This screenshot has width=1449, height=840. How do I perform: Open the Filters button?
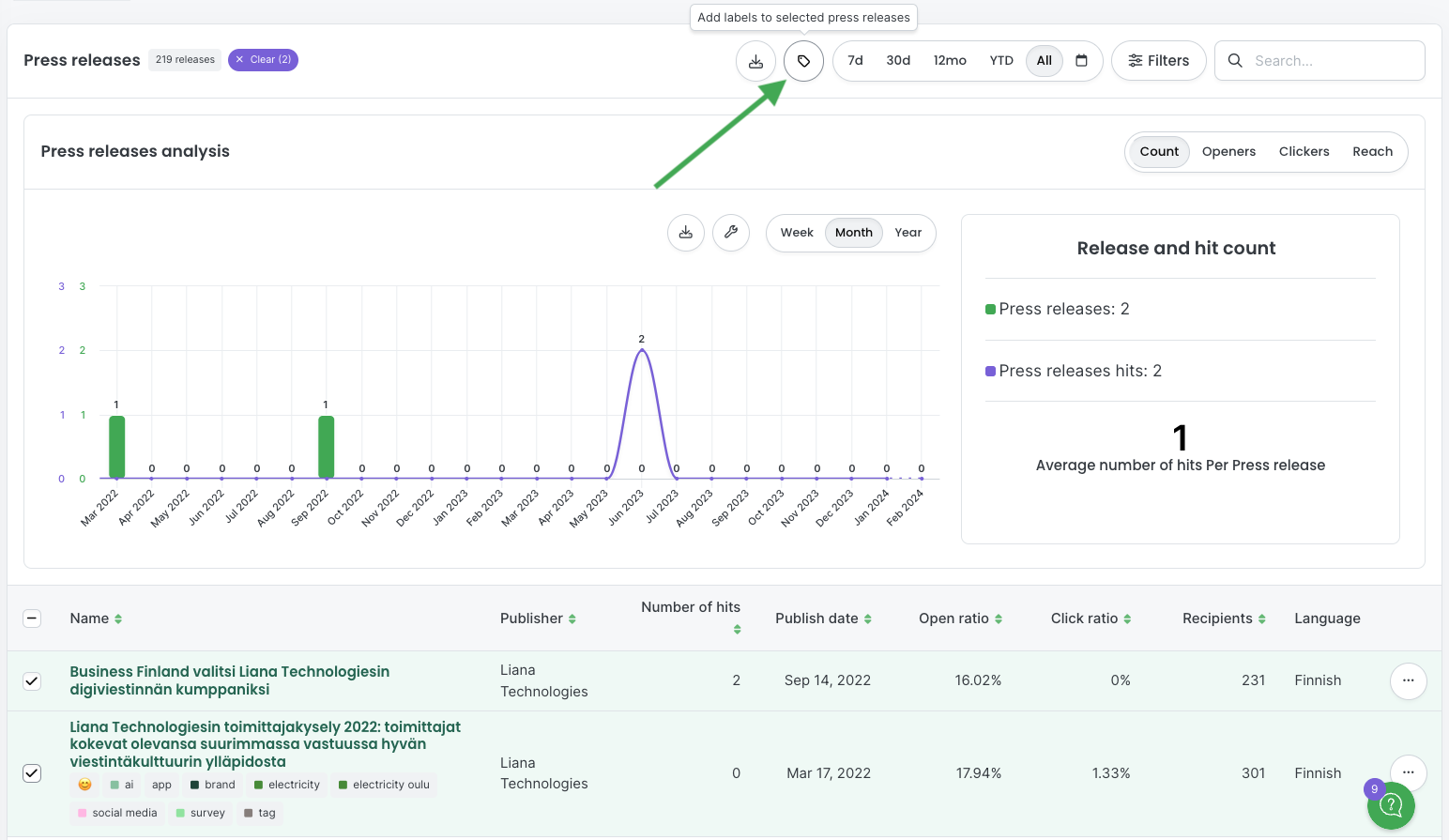point(1158,61)
